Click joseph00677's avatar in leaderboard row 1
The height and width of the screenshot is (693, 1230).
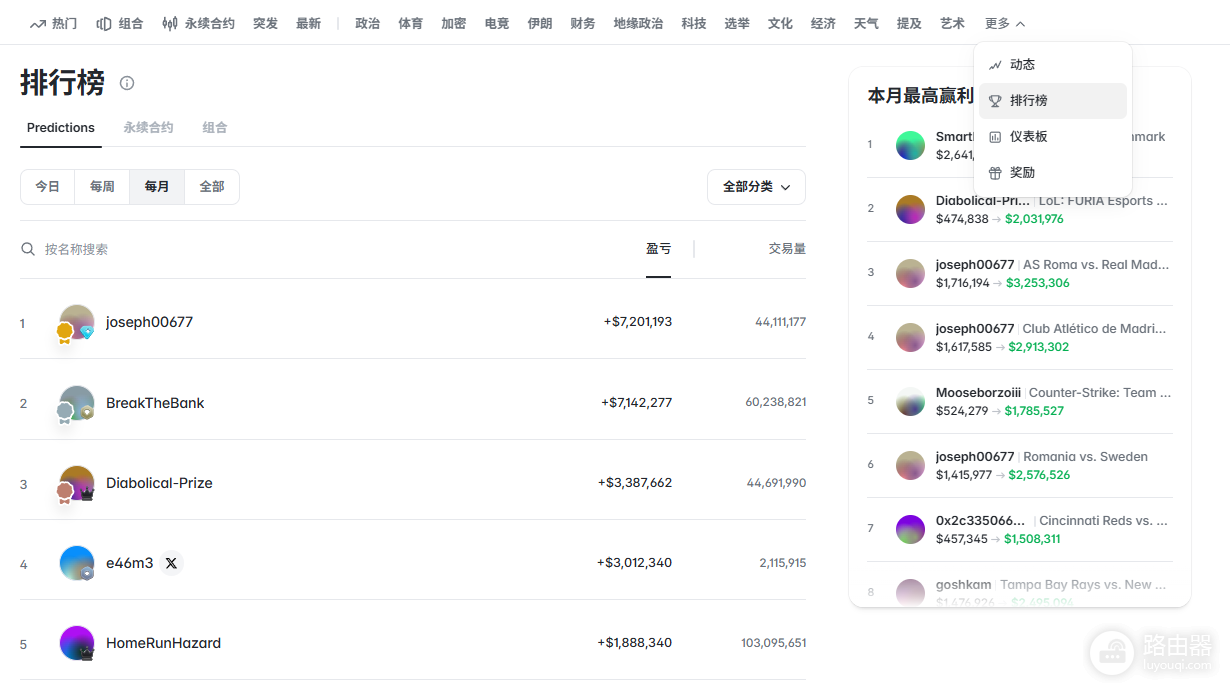(x=77, y=322)
